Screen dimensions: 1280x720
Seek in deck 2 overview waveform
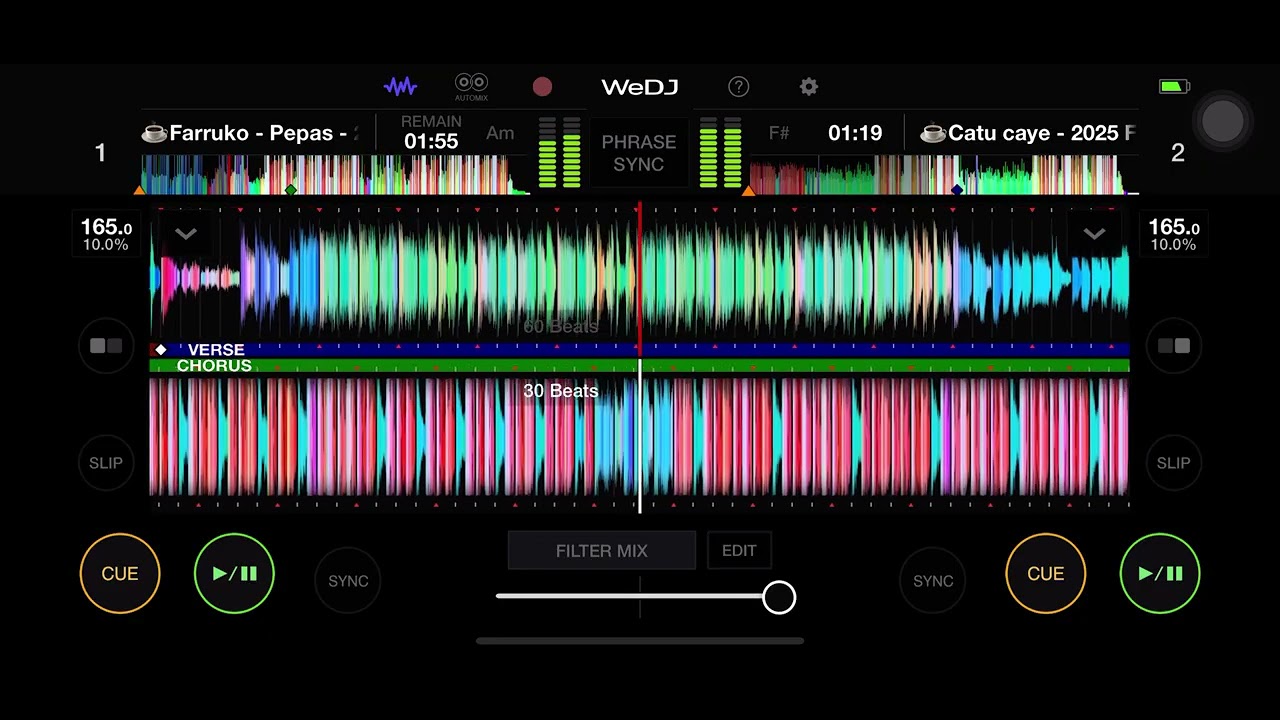943,175
